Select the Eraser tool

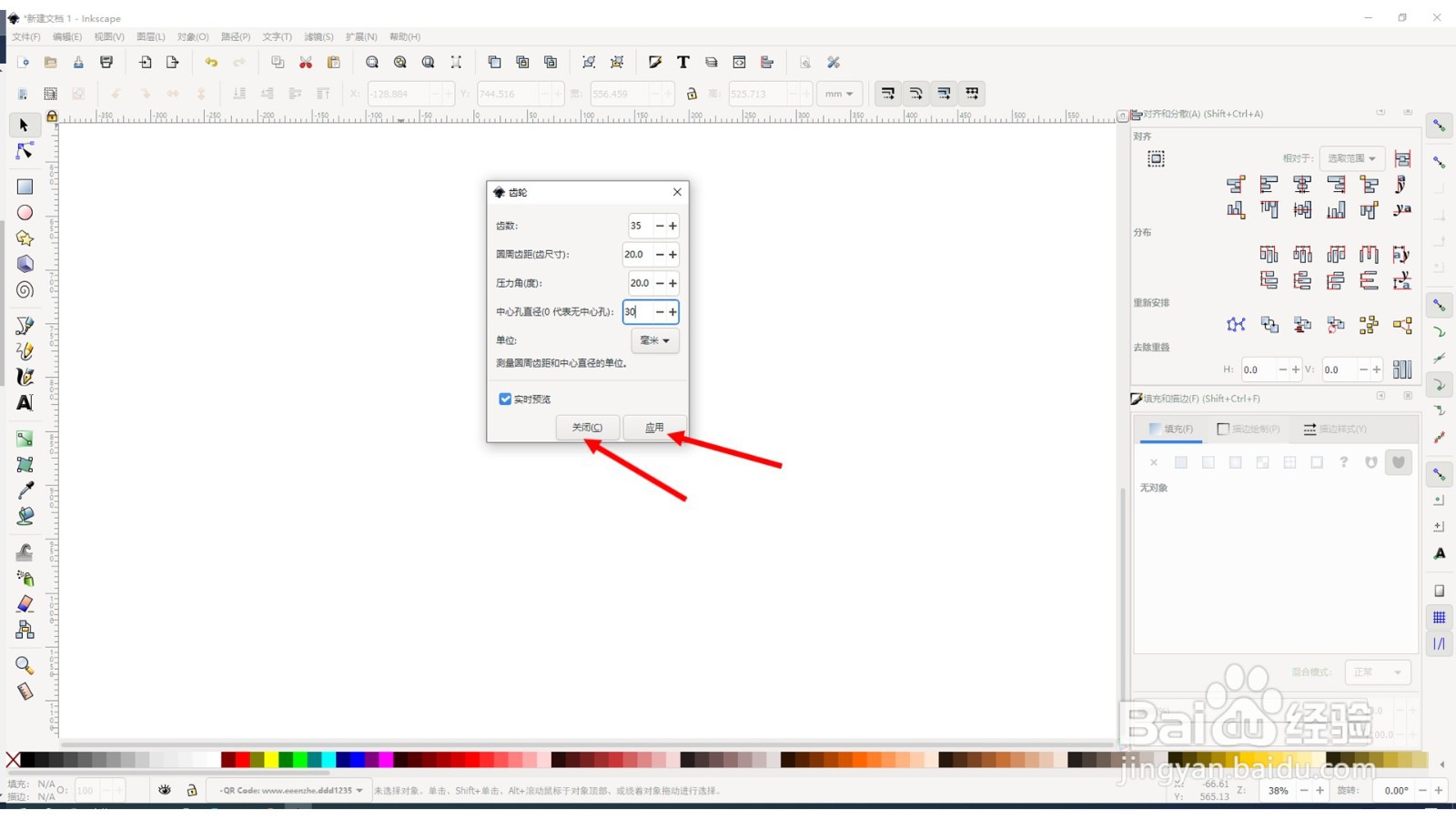[x=25, y=603]
